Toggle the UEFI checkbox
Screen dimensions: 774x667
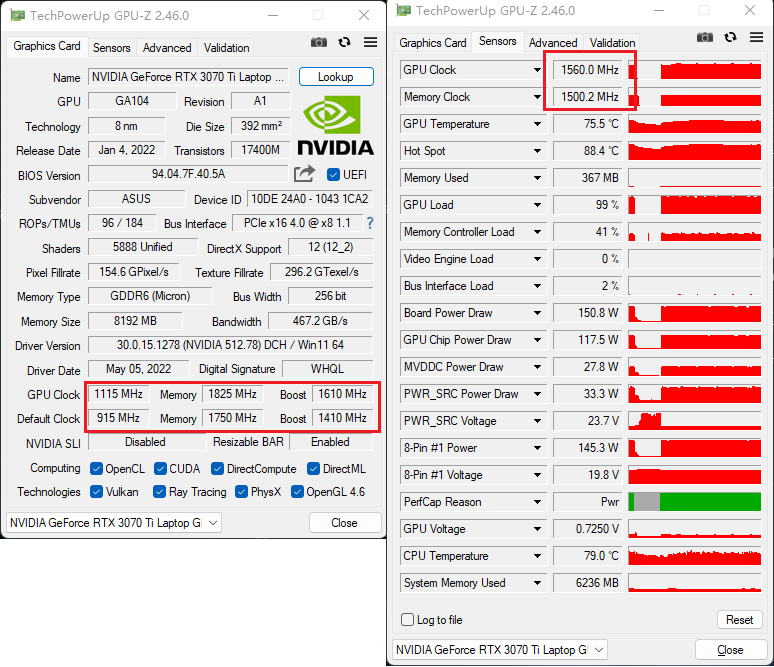click(333, 175)
